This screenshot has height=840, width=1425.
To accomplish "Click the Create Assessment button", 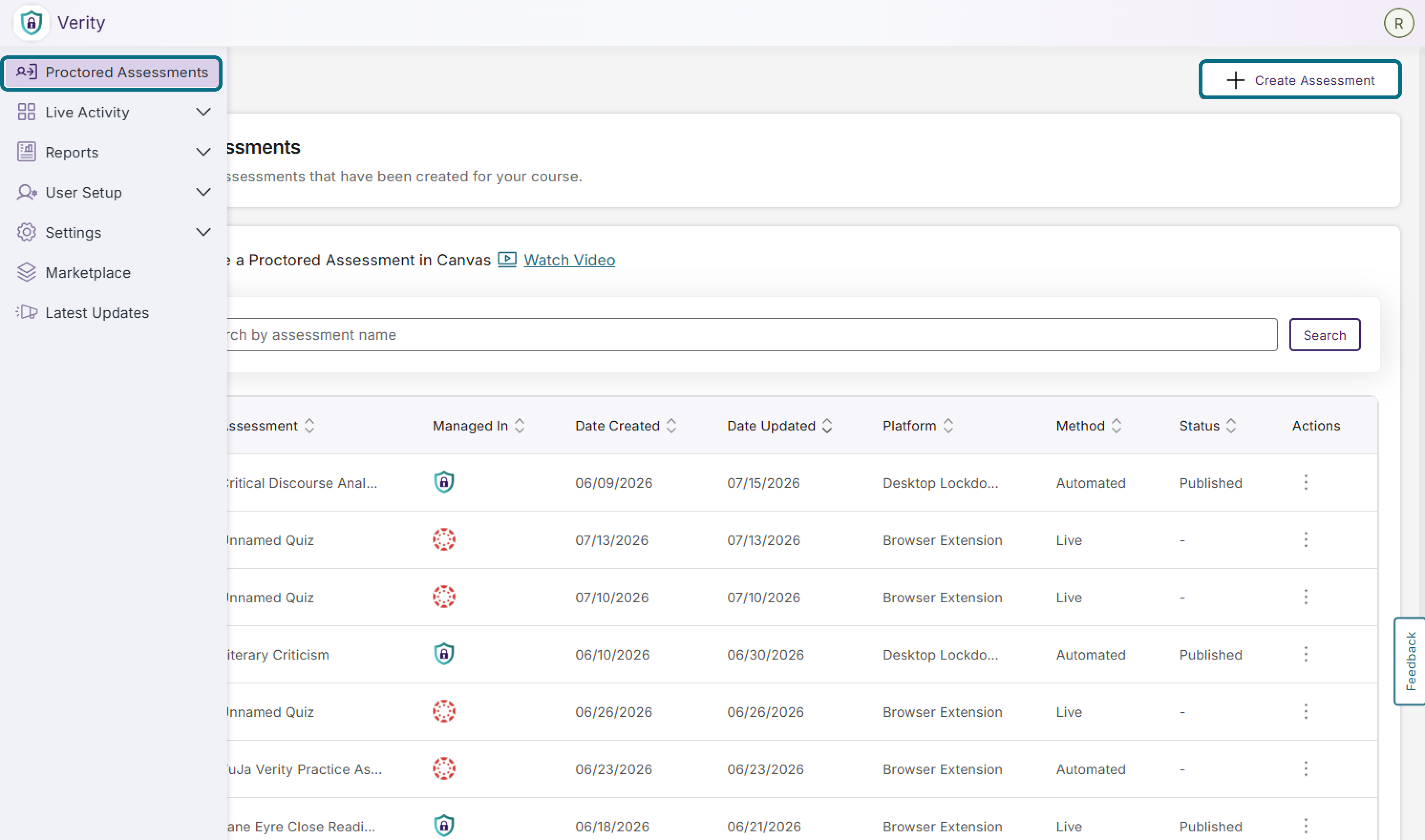I will 1300,80.
